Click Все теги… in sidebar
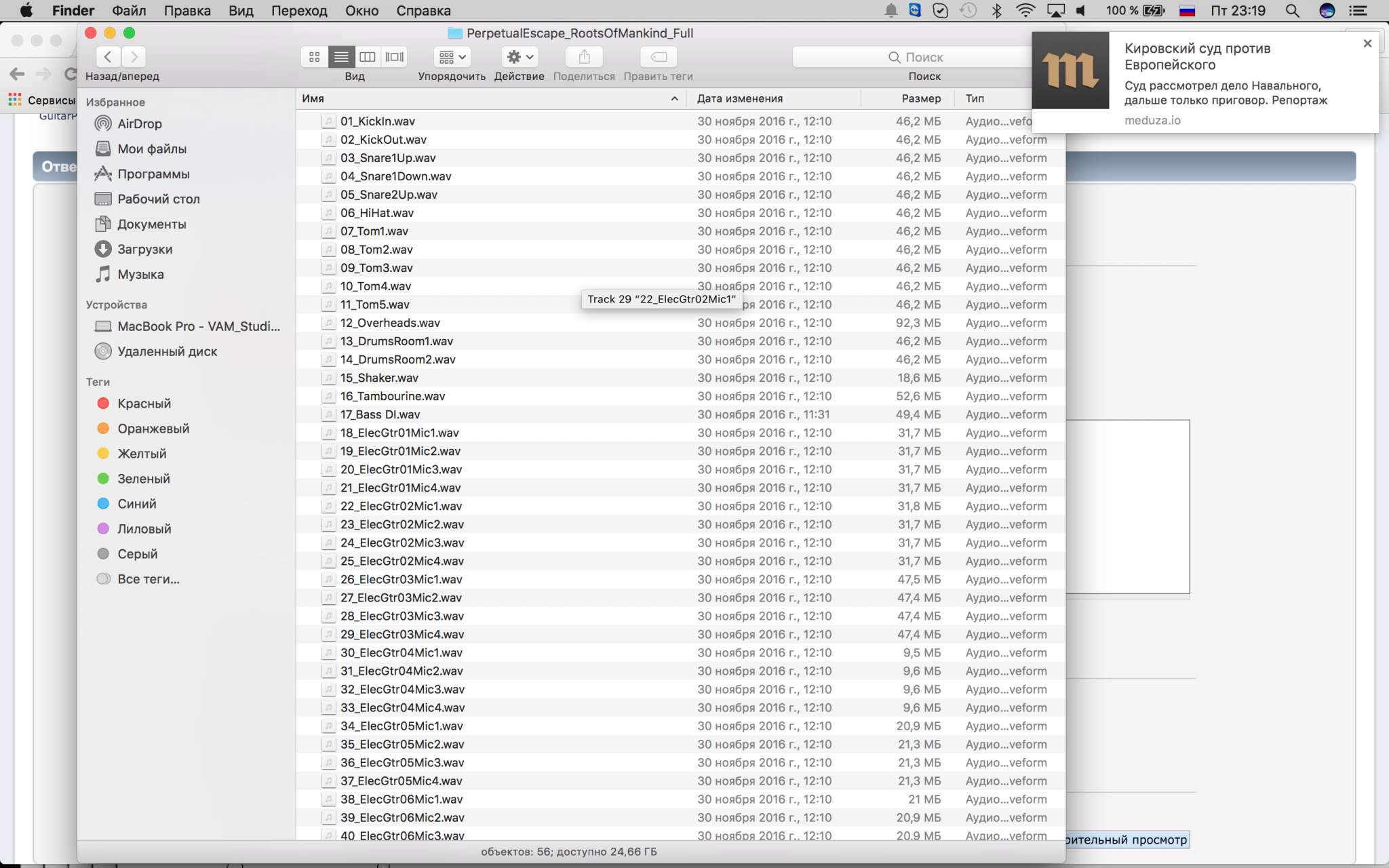The width and height of the screenshot is (1389, 868). 148,579
